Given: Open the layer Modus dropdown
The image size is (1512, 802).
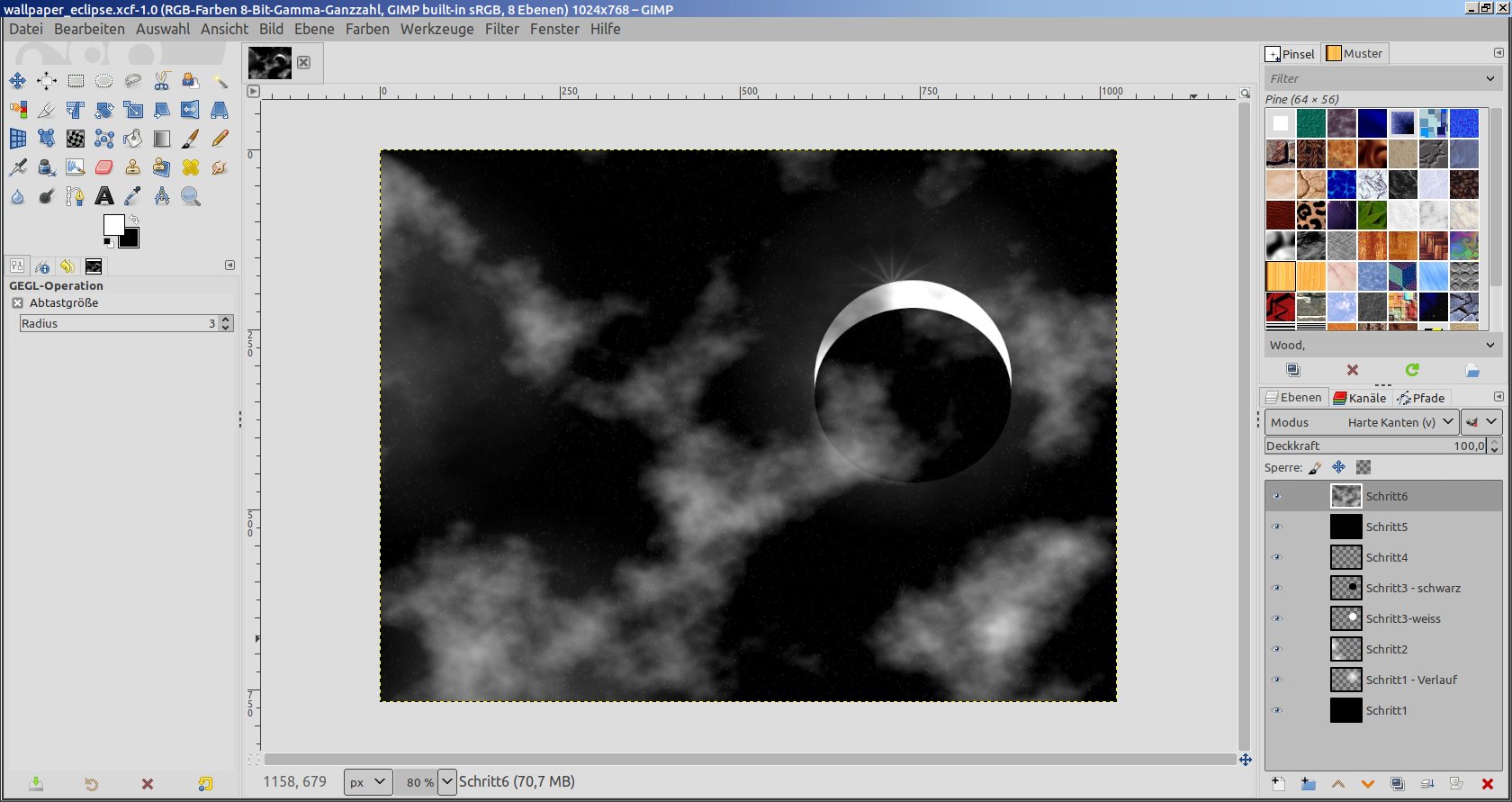Looking at the screenshot, I should 1361,422.
